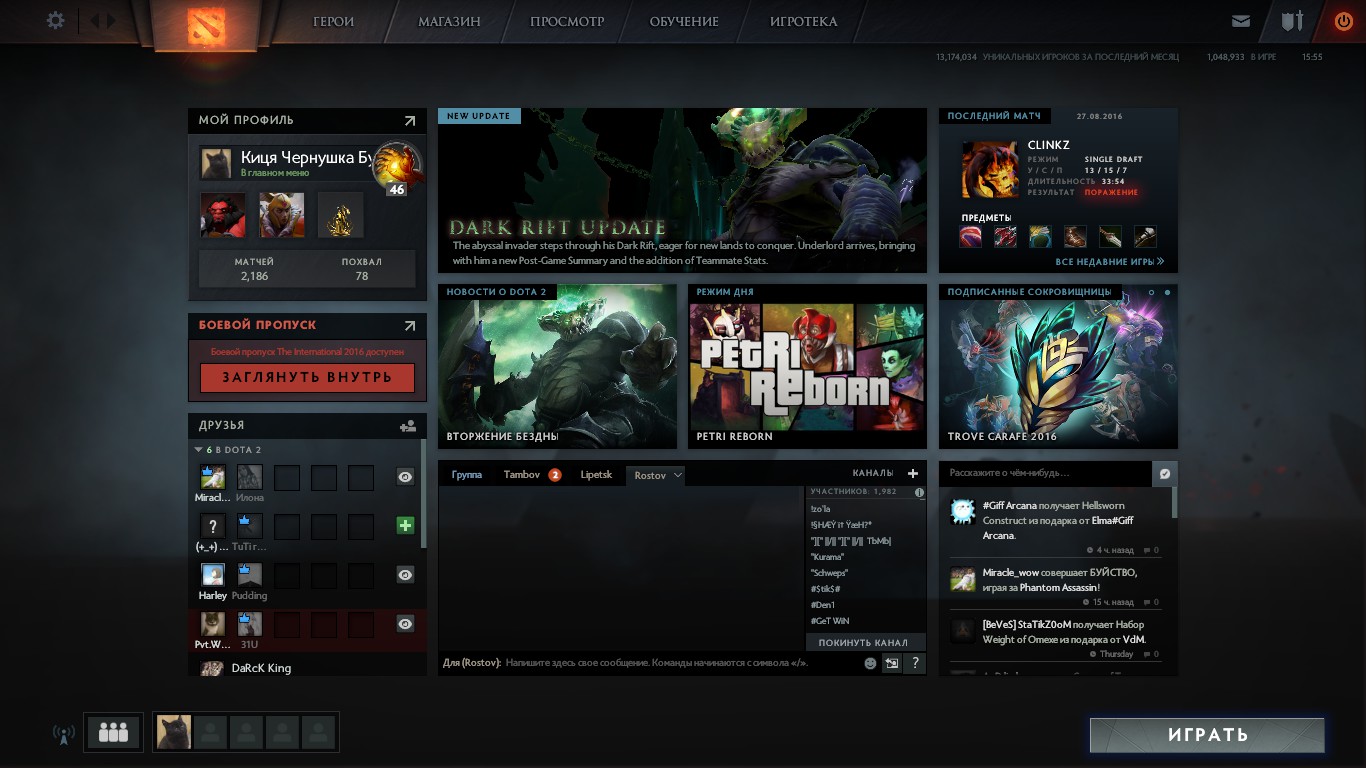Screen dimensions: 1366x768
Task: Select the Invoker hero icon in profile
Action: pos(282,215)
